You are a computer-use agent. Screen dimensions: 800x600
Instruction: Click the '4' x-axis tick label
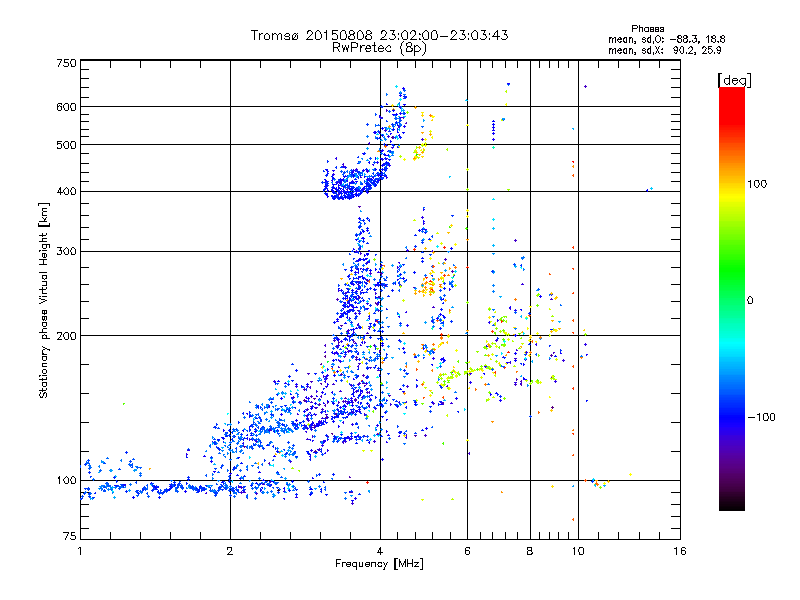pyautogui.click(x=380, y=551)
